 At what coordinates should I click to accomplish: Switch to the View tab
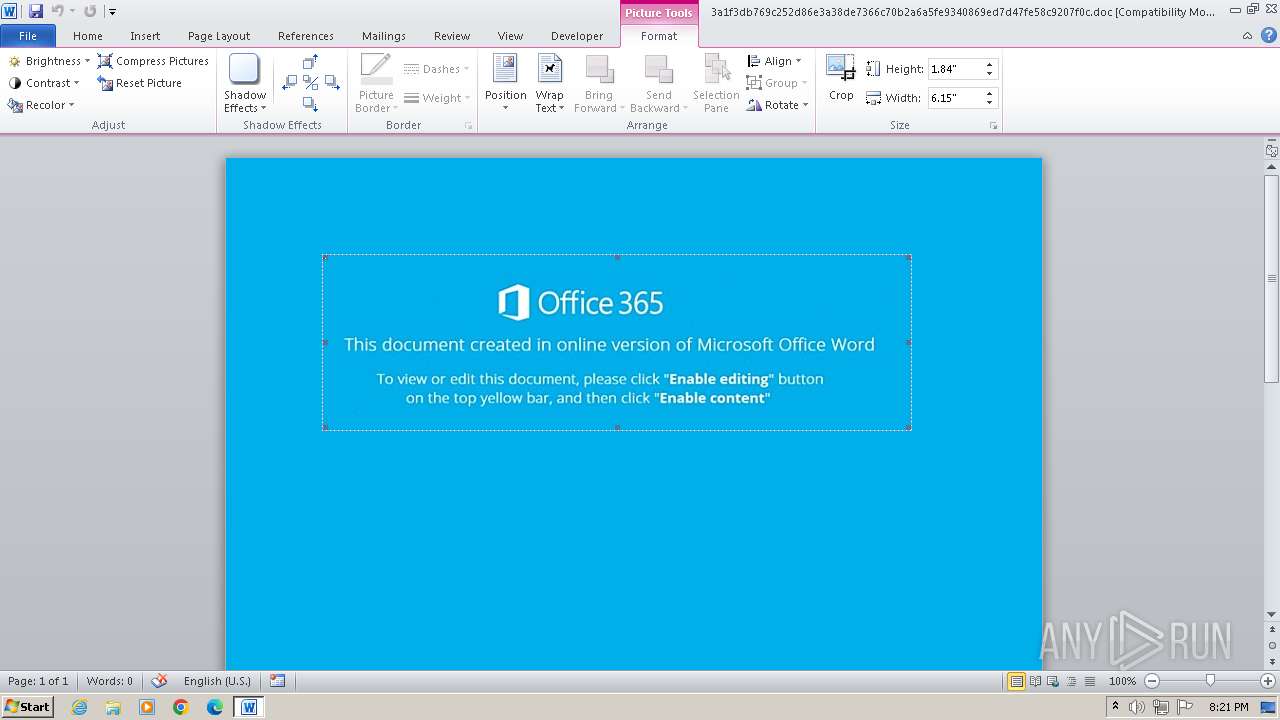point(510,36)
